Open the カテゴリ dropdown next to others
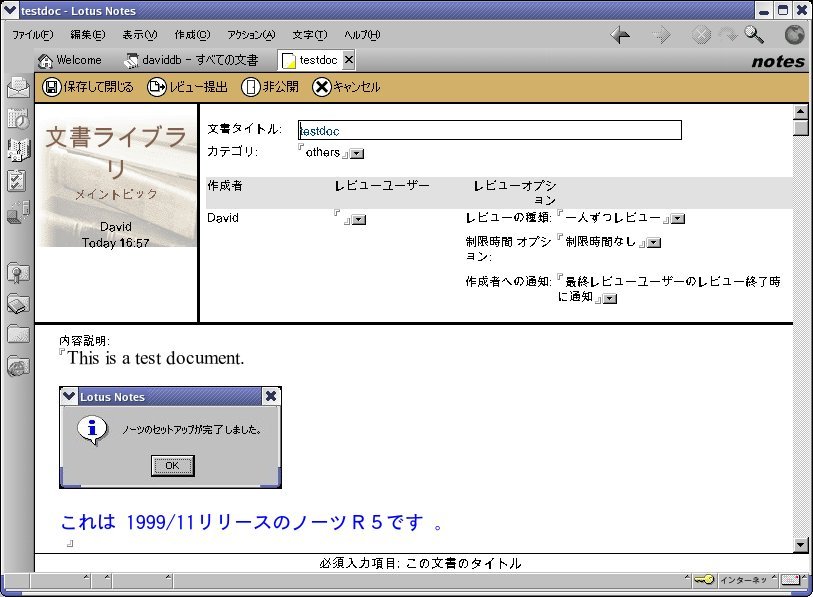The width and height of the screenshot is (813, 597). point(357,154)
